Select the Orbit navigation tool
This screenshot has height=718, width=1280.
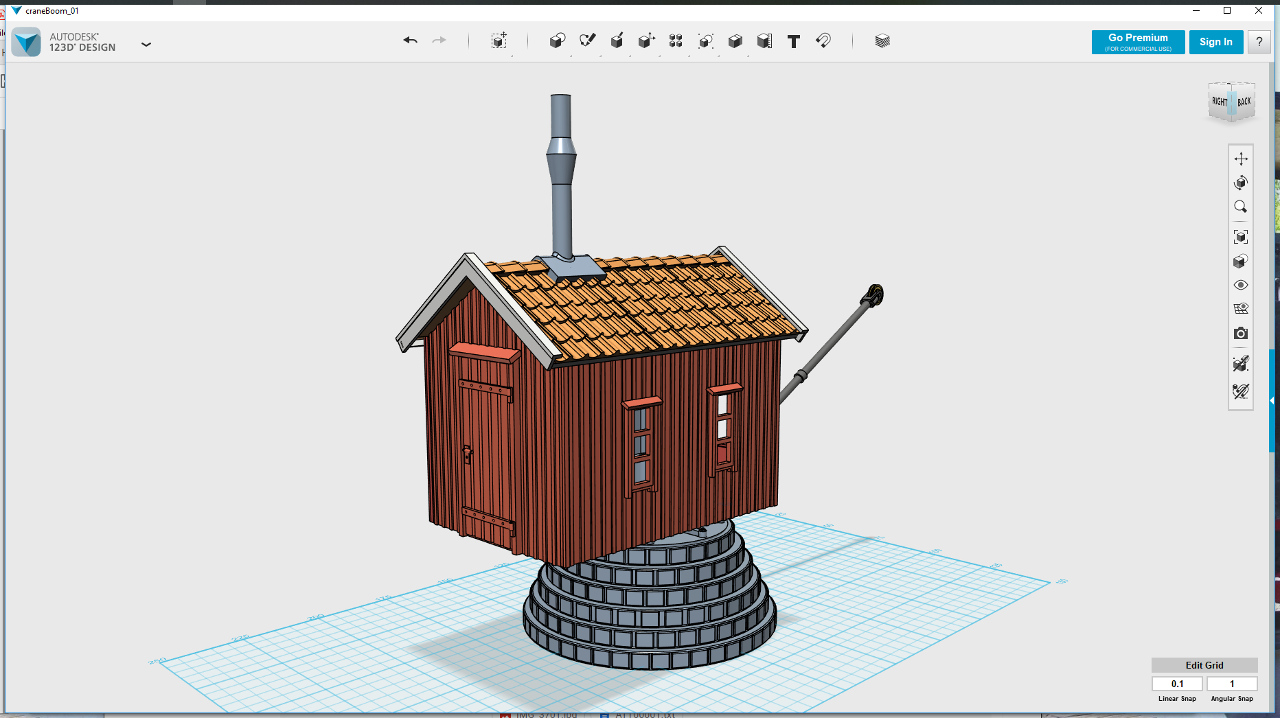(x=1241, y=183)
